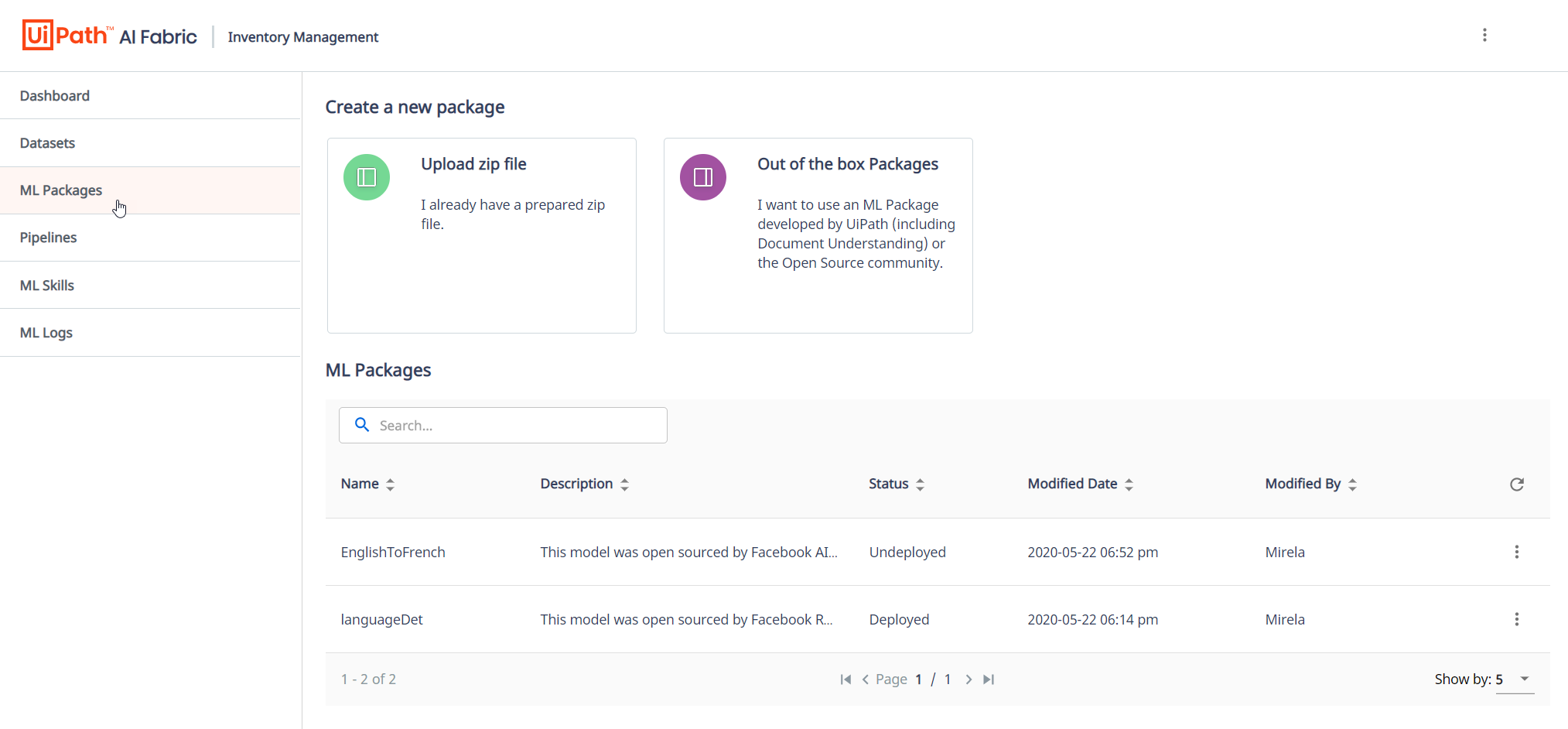
Task: Open options menu for EnglishToFrench package
Action: [1516, 552]
